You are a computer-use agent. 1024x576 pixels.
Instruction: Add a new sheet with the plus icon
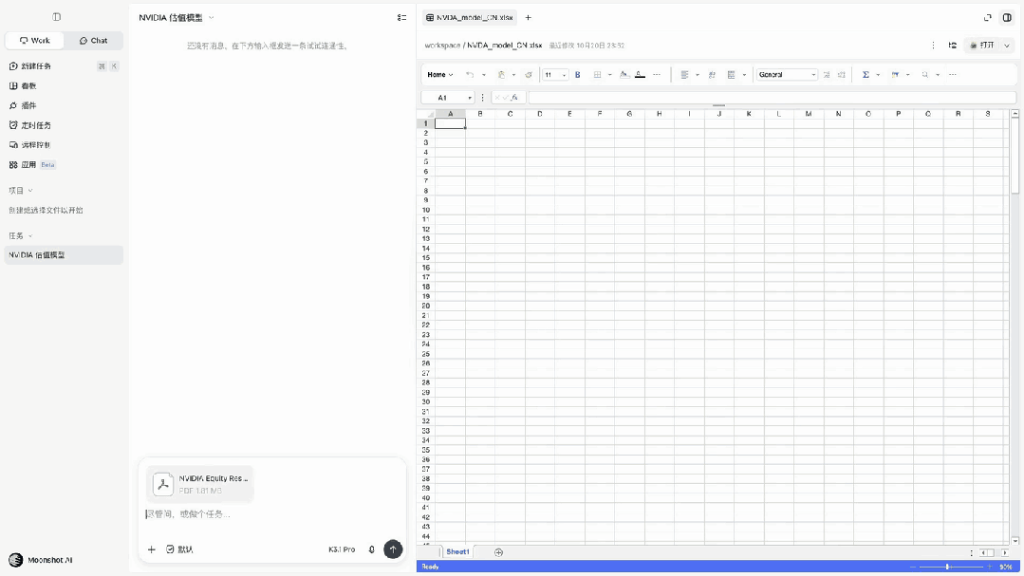tap(498, 552)
